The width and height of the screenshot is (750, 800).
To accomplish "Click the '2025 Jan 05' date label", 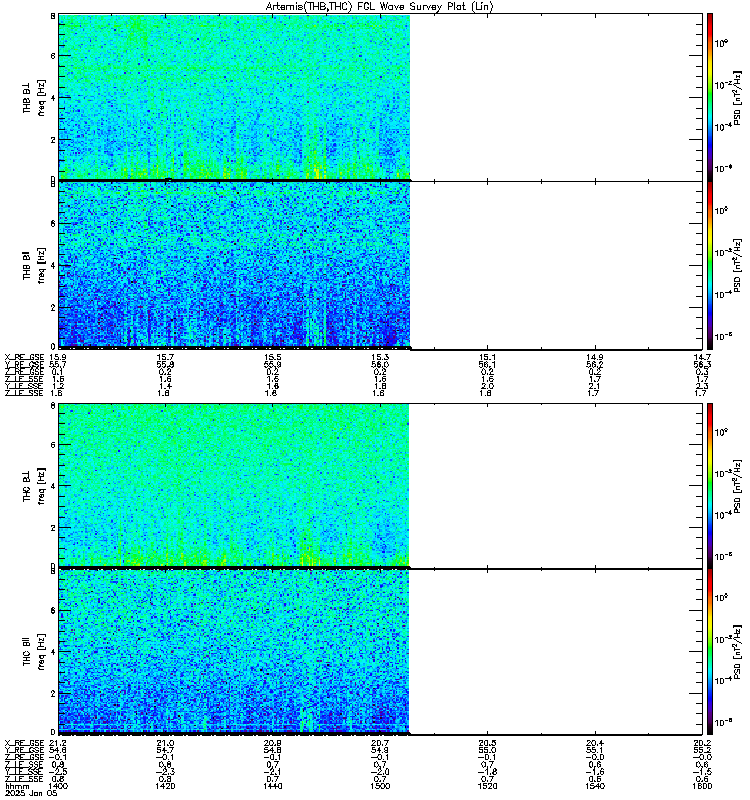I will (31, 793).
